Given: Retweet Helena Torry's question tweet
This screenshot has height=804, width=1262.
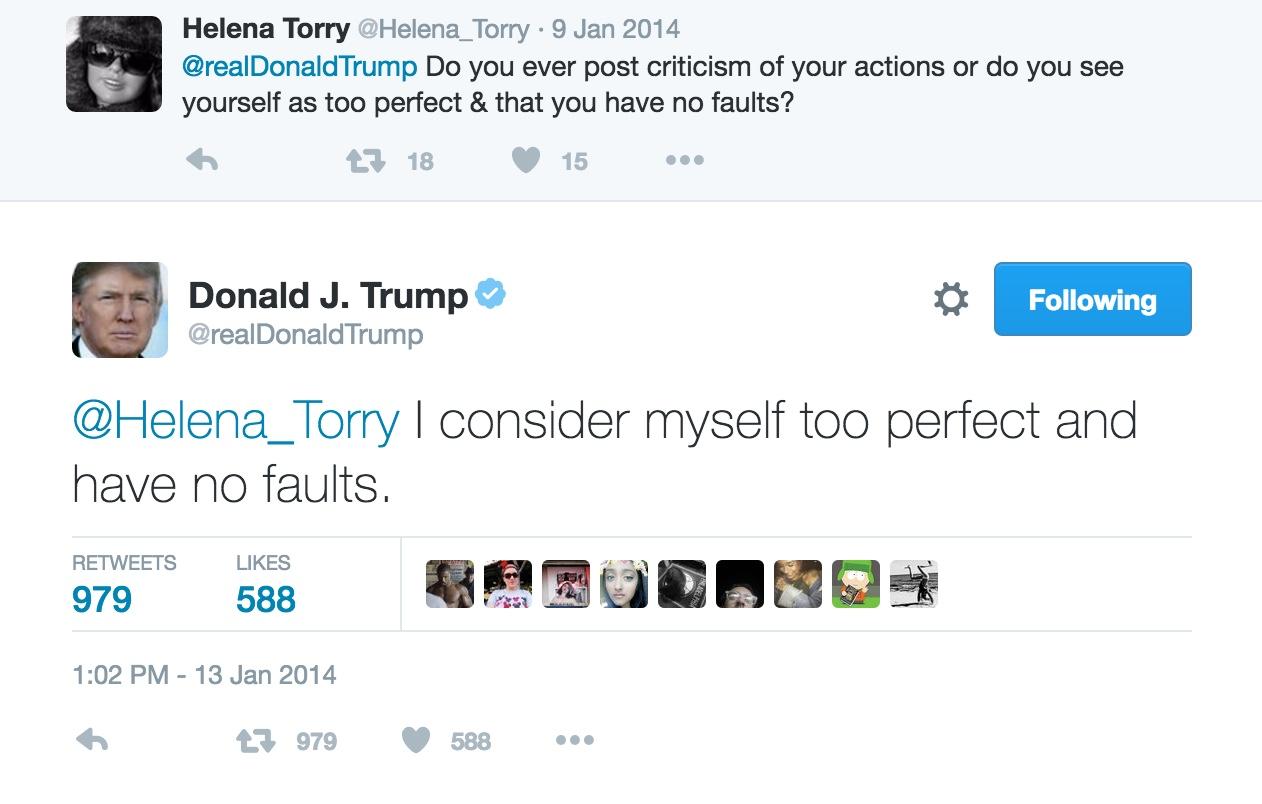Looking at the screenshot, I should click(x=366, y=160).
